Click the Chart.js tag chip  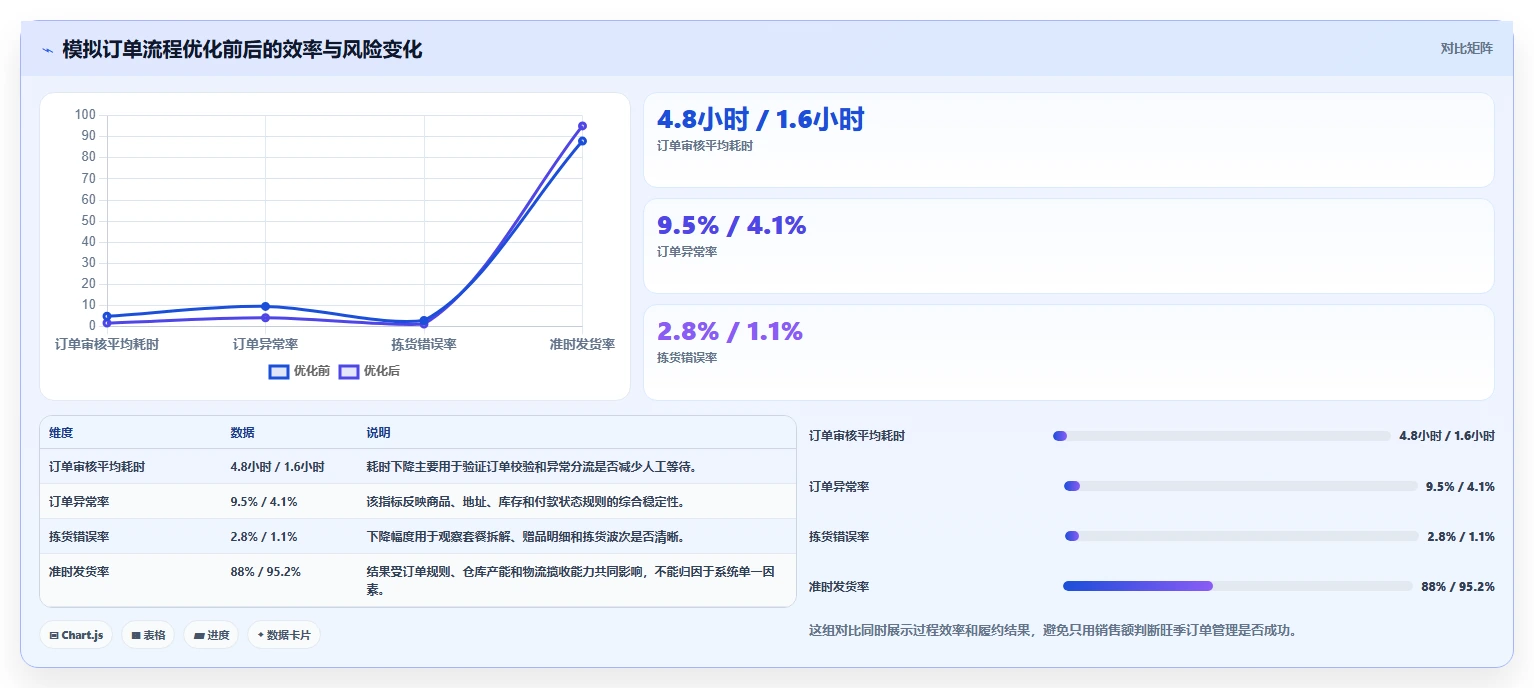coord(76,635)
